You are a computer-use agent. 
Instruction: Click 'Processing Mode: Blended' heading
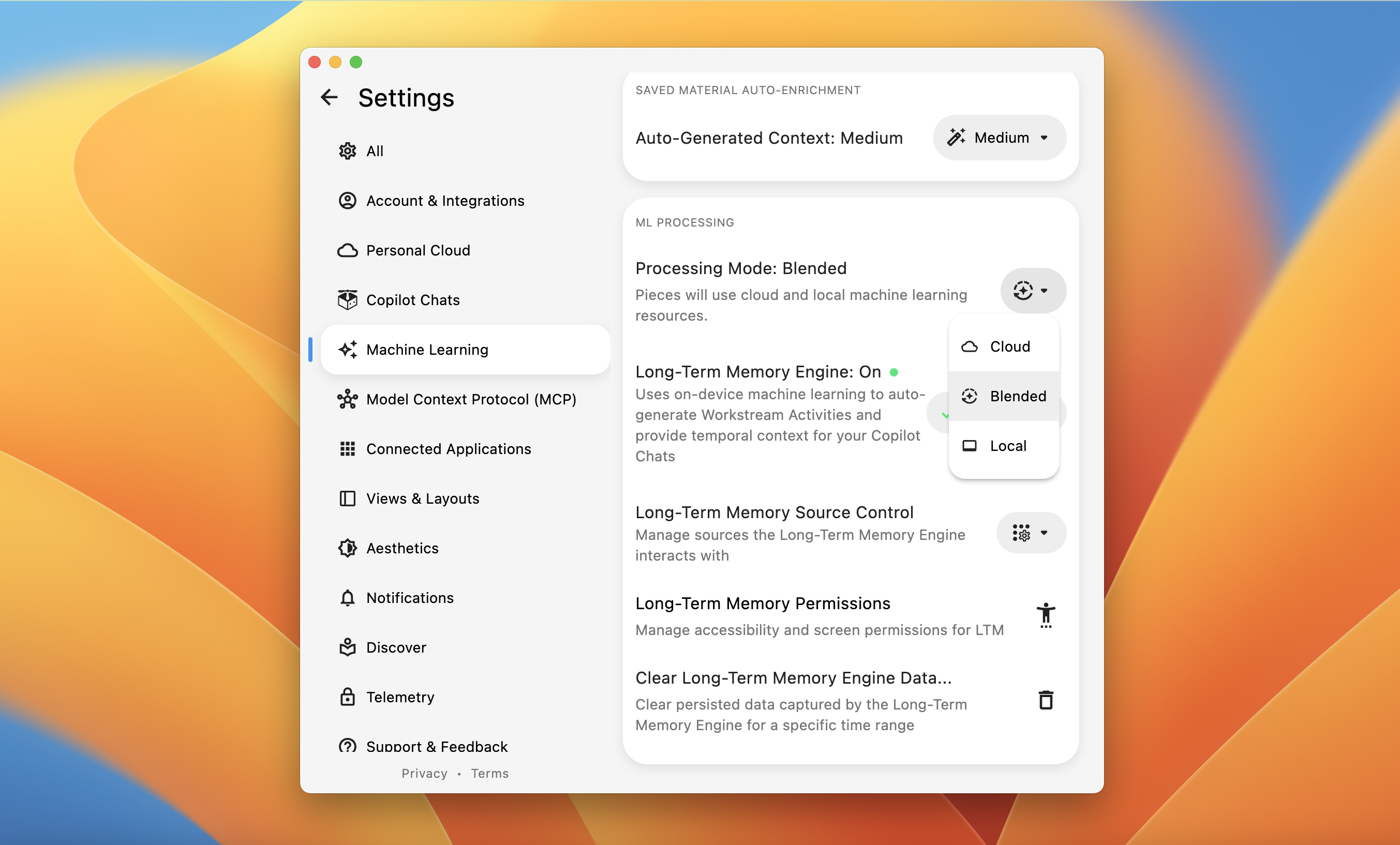coord(741,268)
